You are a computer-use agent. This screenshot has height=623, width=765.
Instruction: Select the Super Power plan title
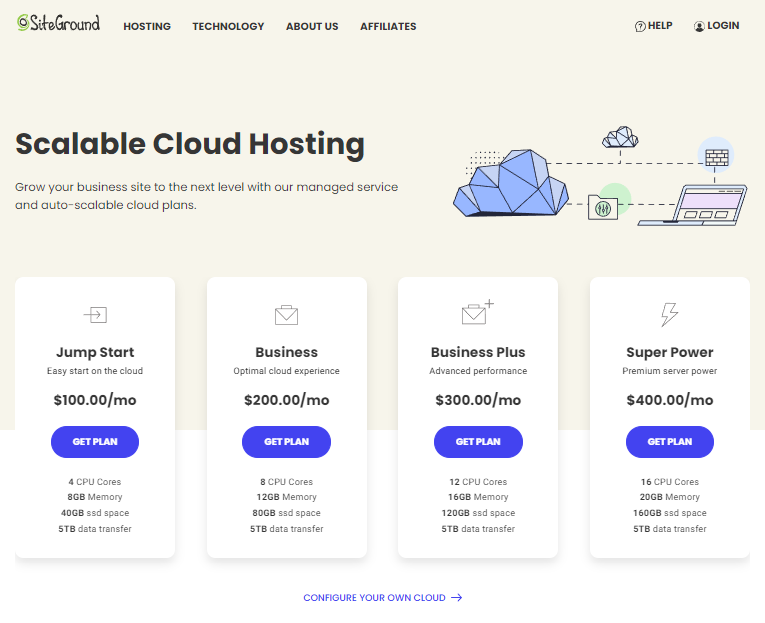(x=670, y=352)
